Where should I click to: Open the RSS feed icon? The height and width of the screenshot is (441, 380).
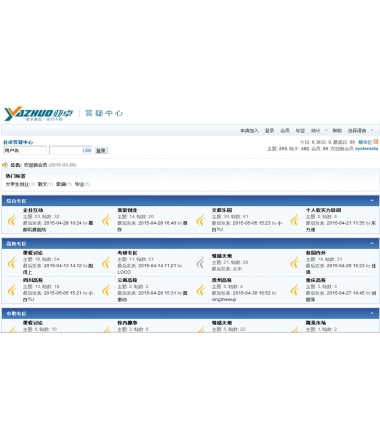point(376,142)
